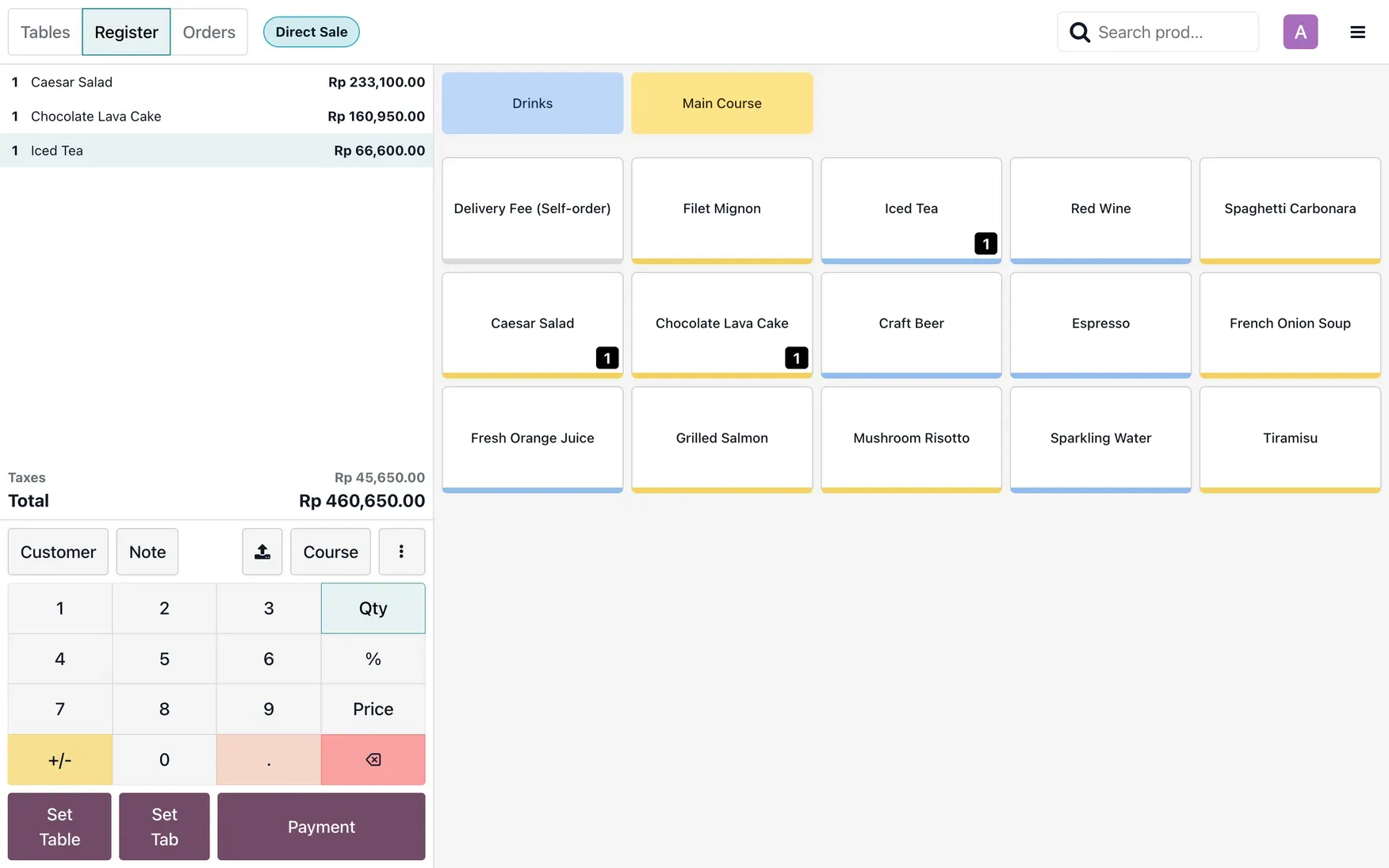Click the backspace delete key
The width and height of the screenshot is (1389, 868).
click(x=373, y=759)
